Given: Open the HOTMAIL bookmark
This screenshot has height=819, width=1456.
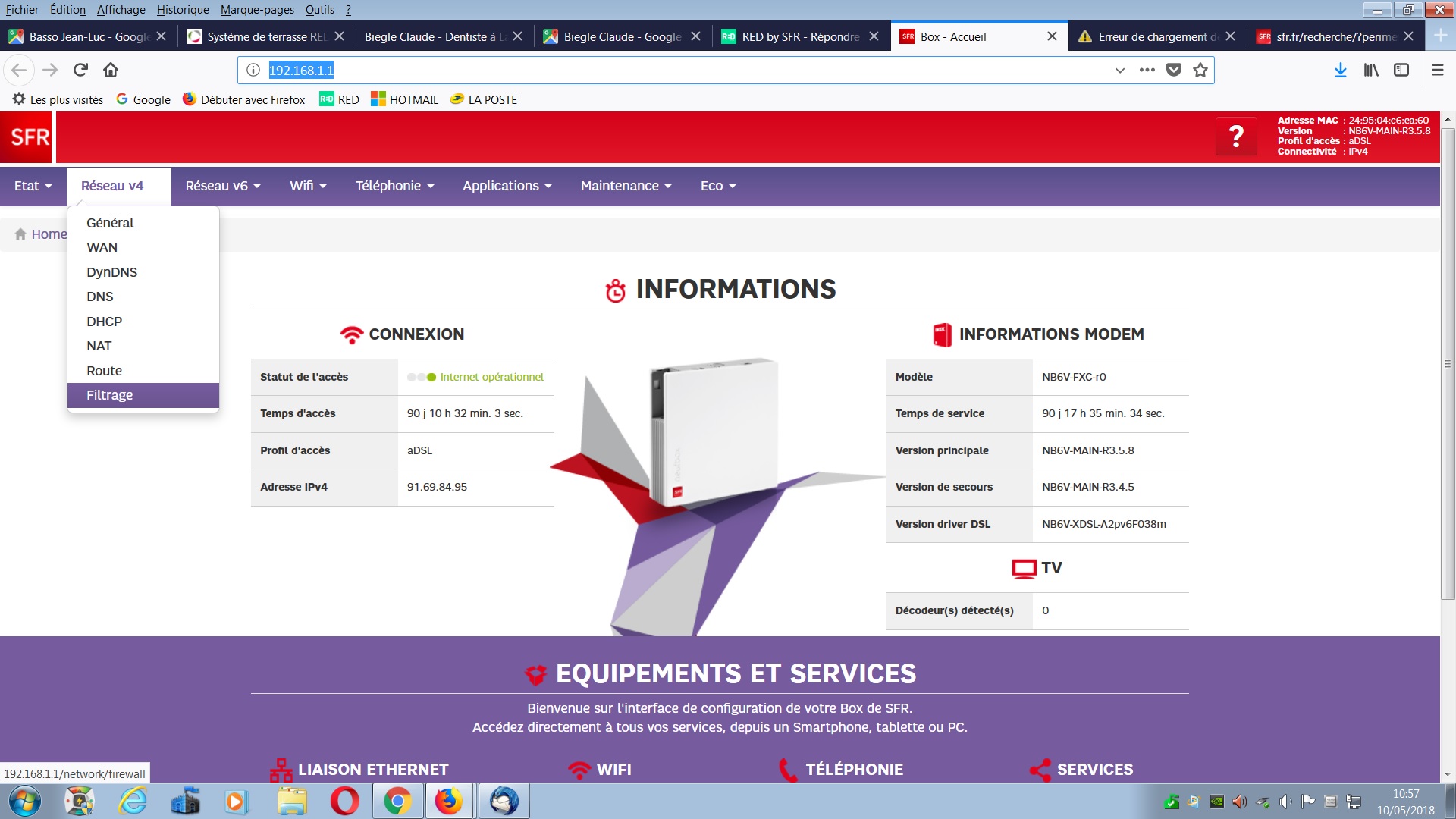Looking at the screenshot, I should [x=405, y=99].
